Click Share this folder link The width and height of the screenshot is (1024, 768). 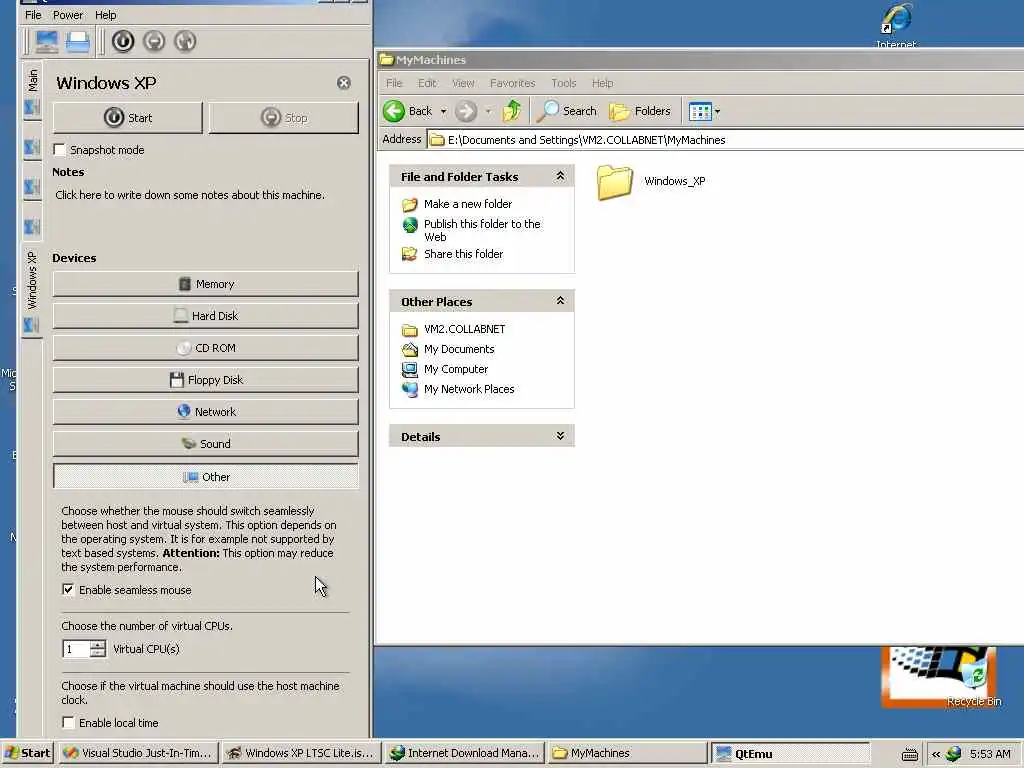463,254
